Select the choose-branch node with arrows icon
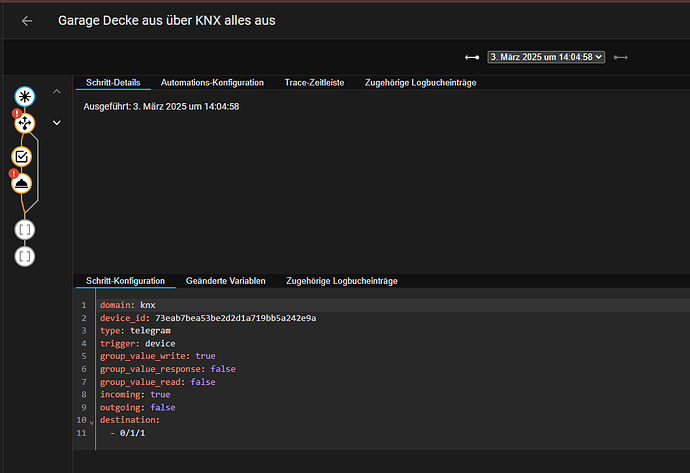The height and width of the screenshot is (473, 690). coord(25,123)
